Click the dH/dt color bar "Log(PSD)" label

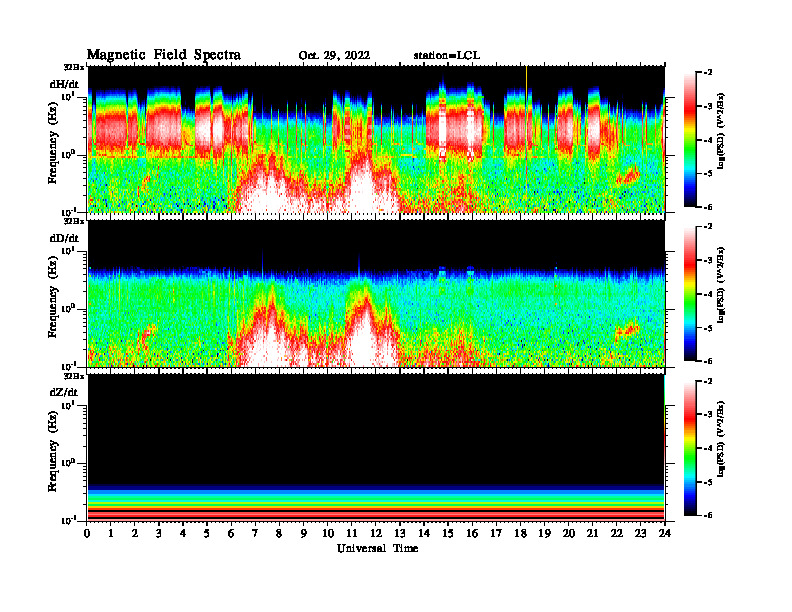pos(721,130)
